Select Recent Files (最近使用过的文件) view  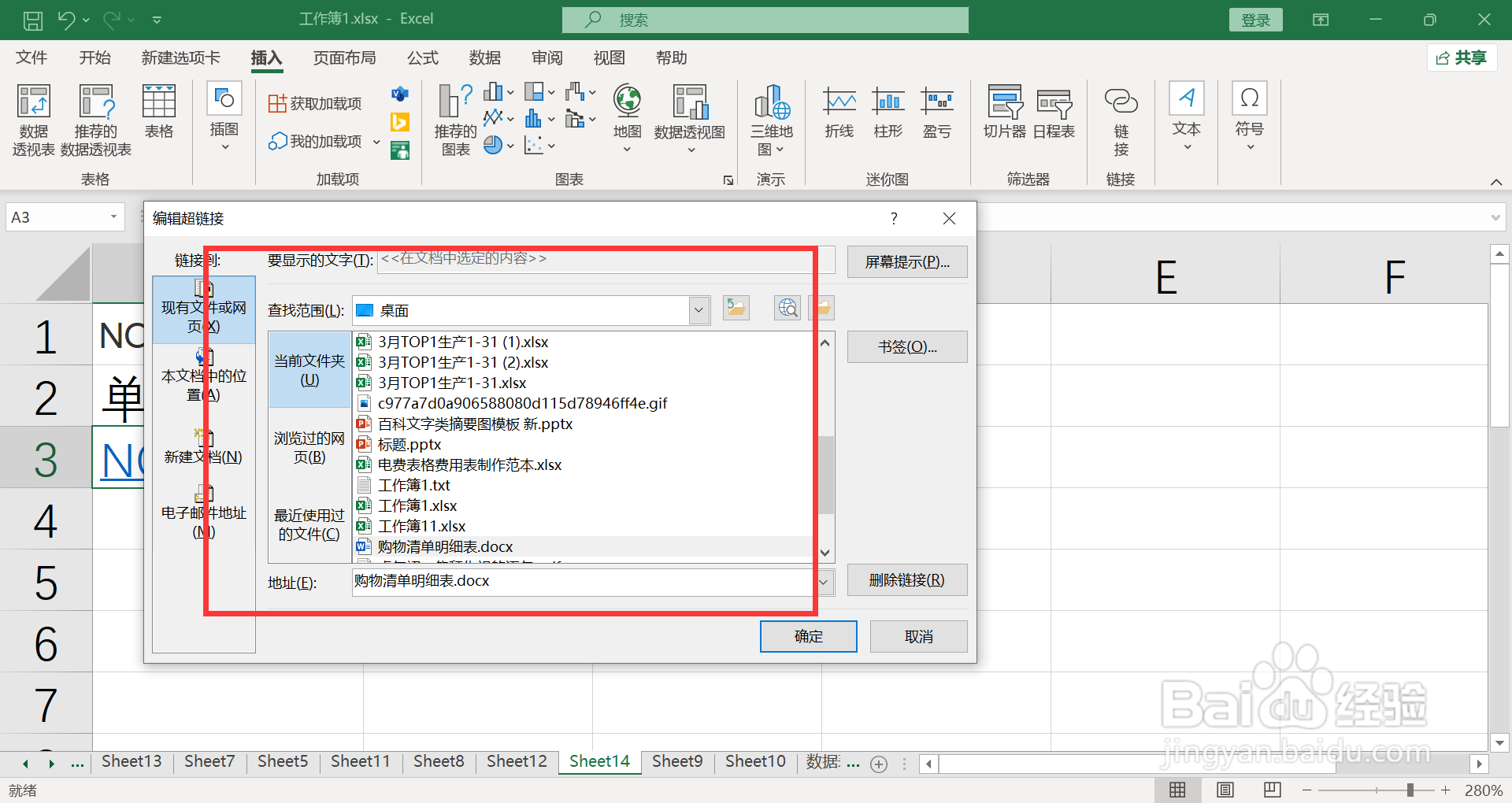coord(309,524)
